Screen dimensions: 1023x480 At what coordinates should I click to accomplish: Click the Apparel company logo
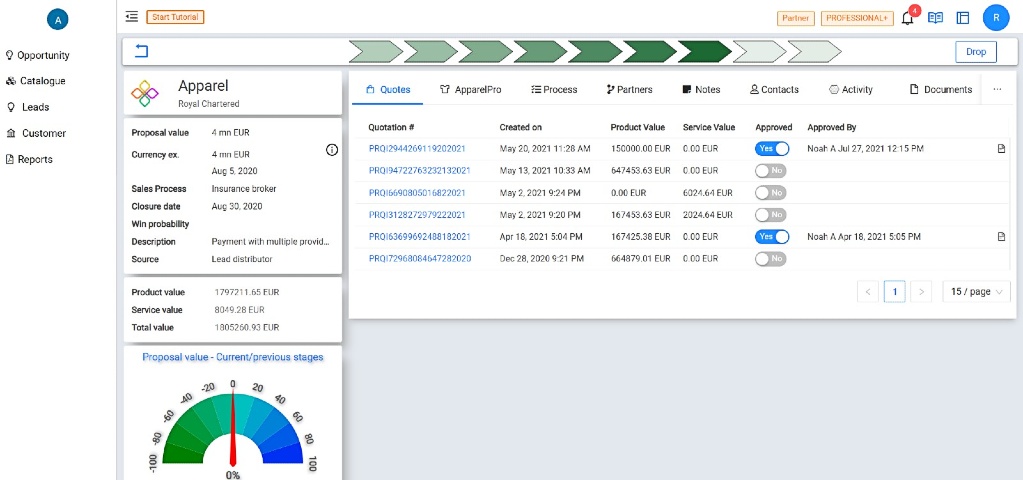pos(146,94)
